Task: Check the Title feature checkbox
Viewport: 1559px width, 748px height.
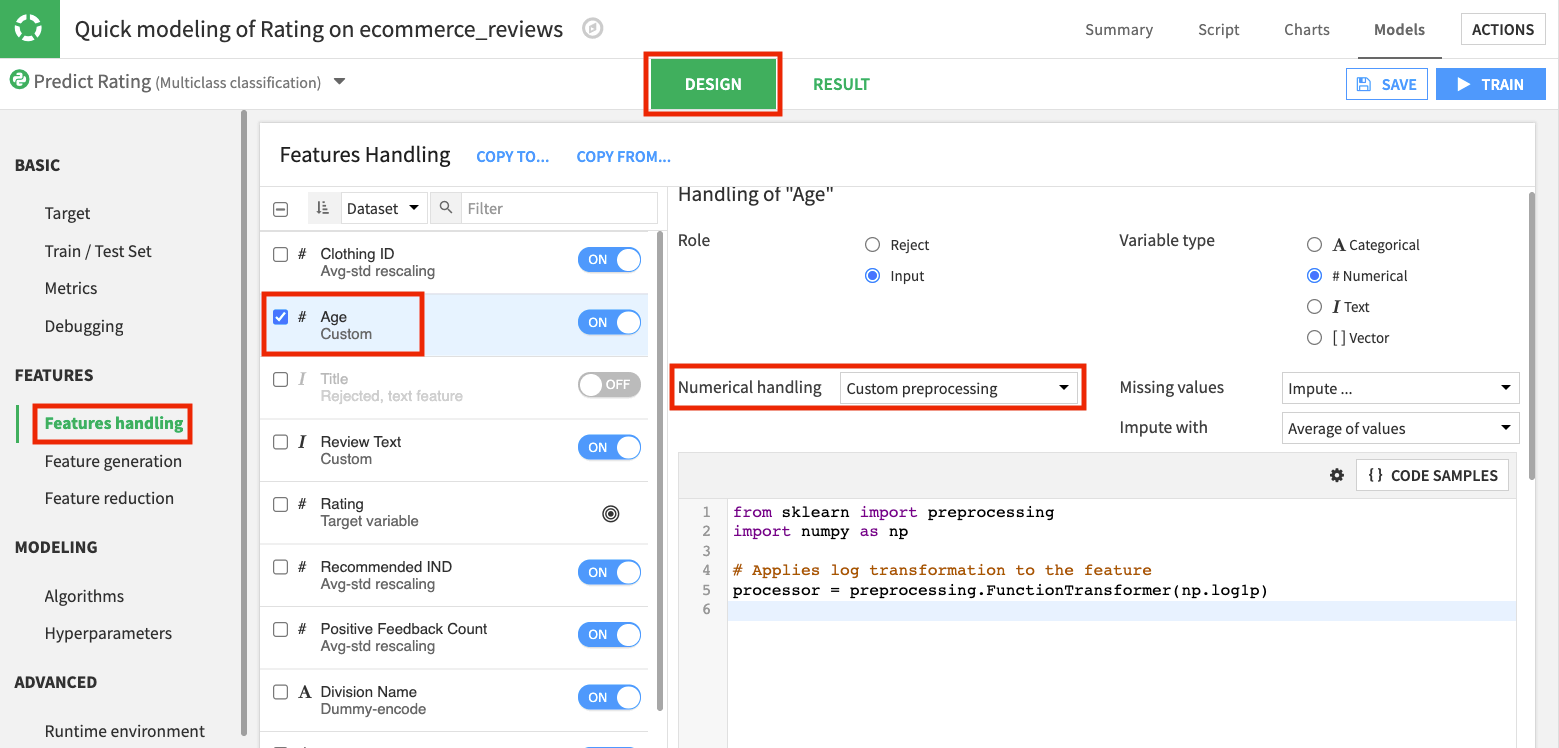Action: (x=281, y=379)
